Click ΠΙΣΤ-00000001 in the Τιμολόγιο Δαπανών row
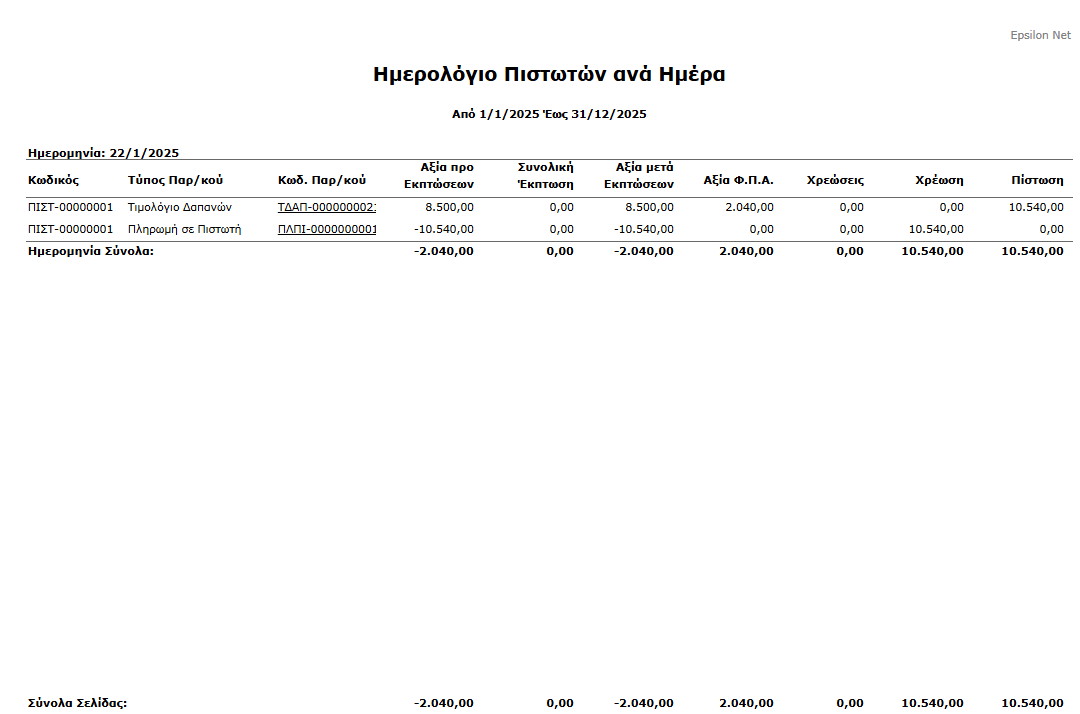This screenshot has width=1080, height=714. (70, 207)
